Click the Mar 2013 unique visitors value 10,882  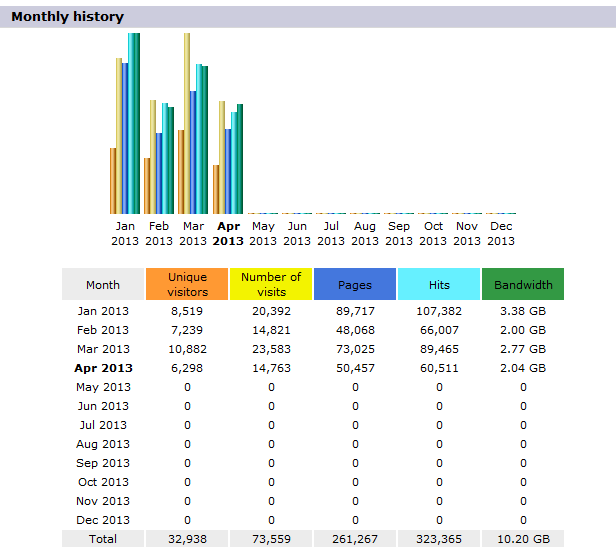187,349
